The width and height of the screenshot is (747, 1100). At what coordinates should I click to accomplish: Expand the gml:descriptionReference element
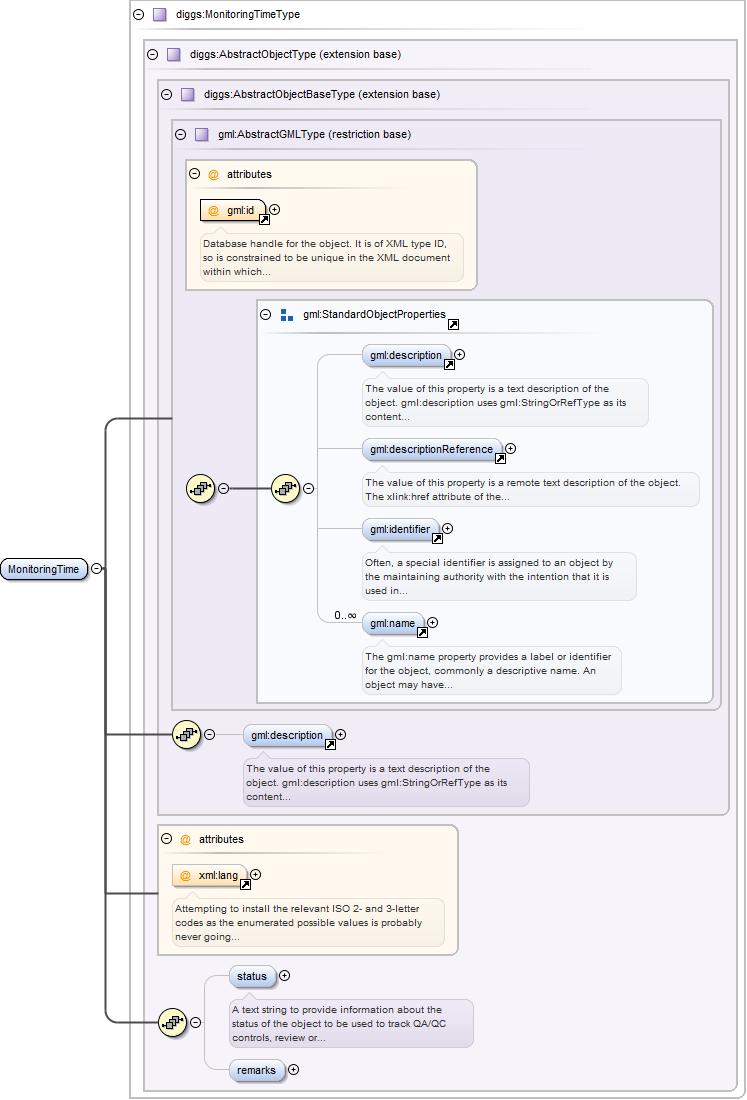pyautogui.click(x=510, y=449)
